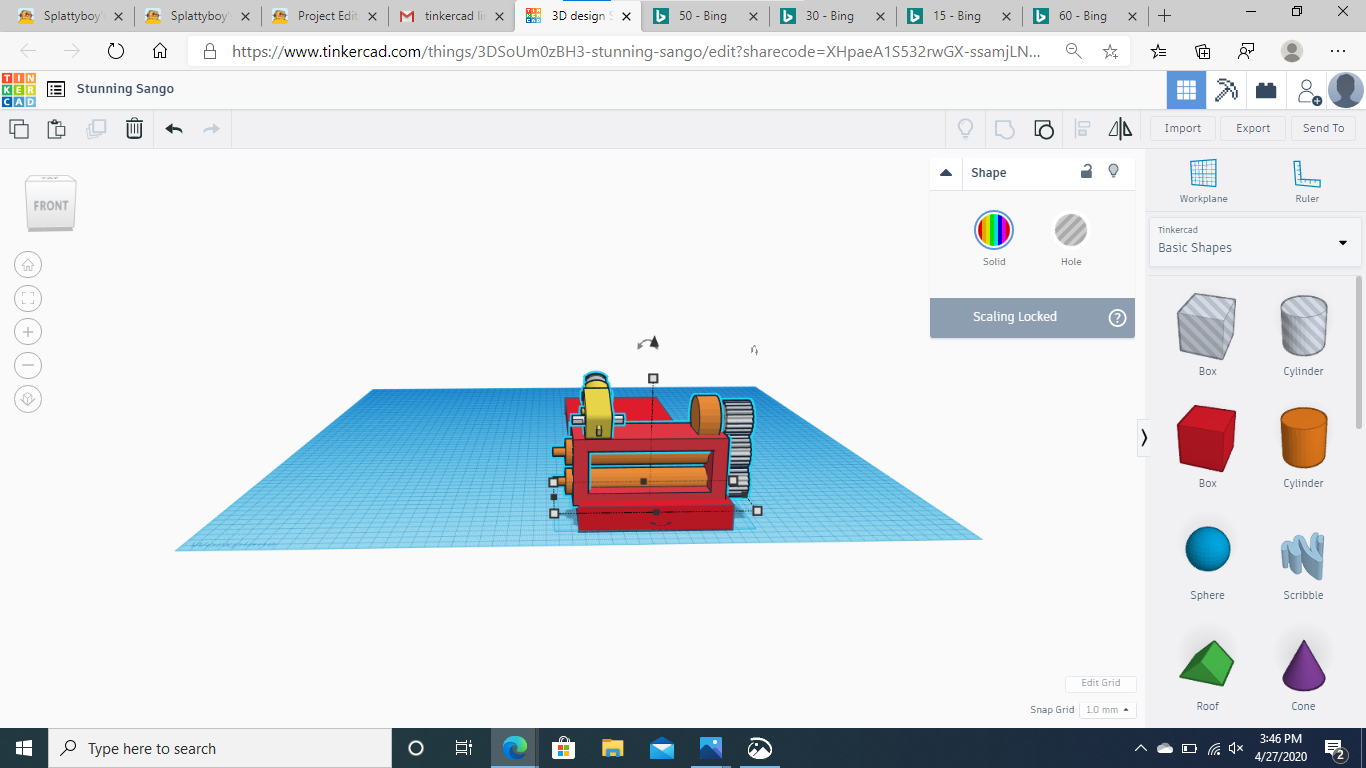The image size is (1366, 768).
Task: Open a new browser tab
Action: 1164,16
